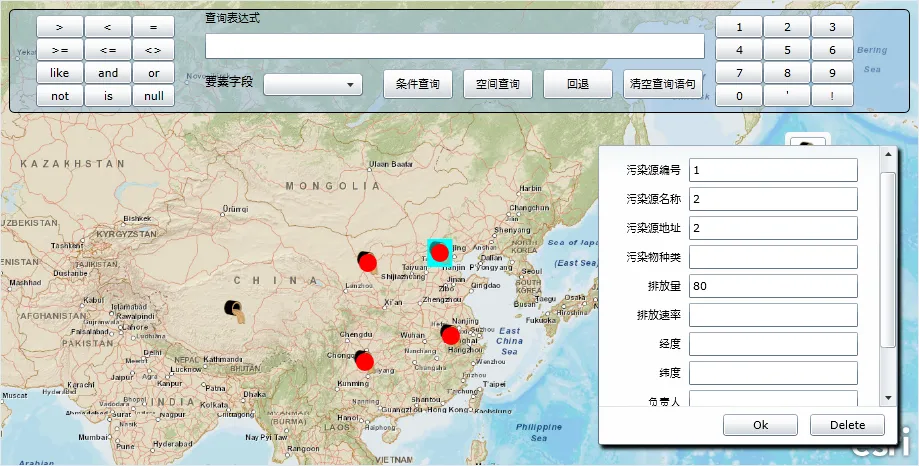919x466 pixels.
Task: Click the 回退 undo button
Action: [x=577, y=85]
